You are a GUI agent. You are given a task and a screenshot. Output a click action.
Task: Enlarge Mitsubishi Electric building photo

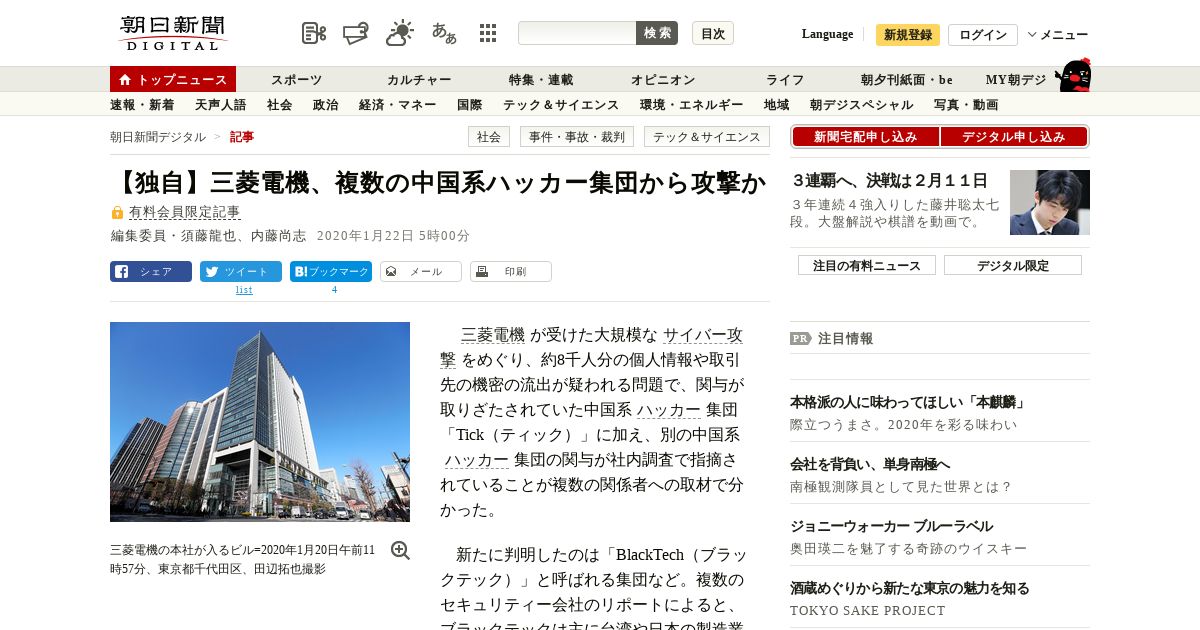pos(260,421)
